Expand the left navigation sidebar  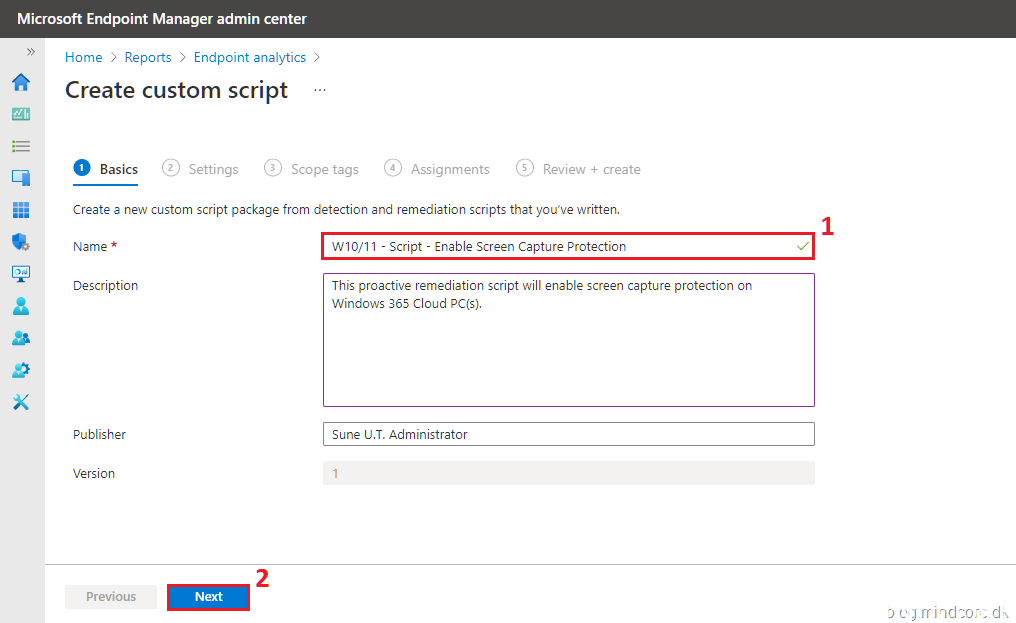(x=30, y=51)
